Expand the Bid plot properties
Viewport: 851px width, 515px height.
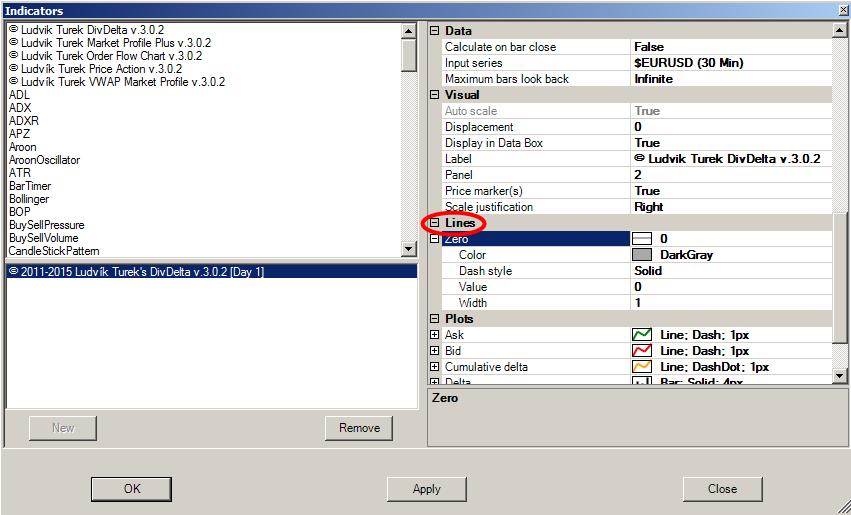pos(434,351)
